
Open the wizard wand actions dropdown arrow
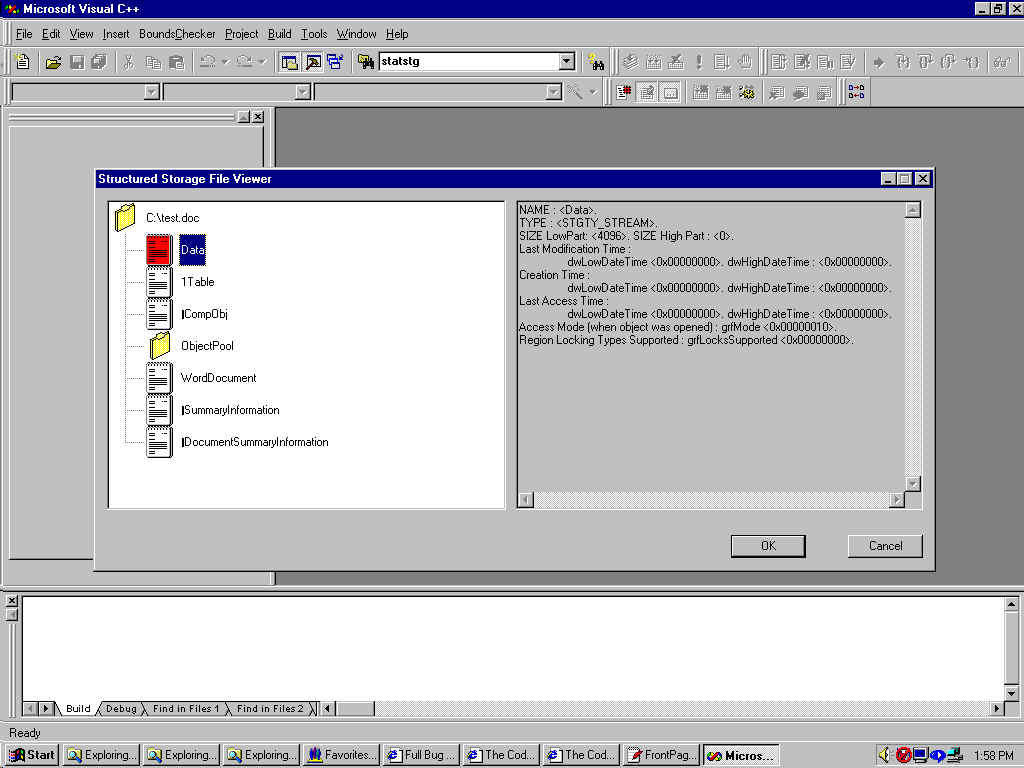pos(593,92)
